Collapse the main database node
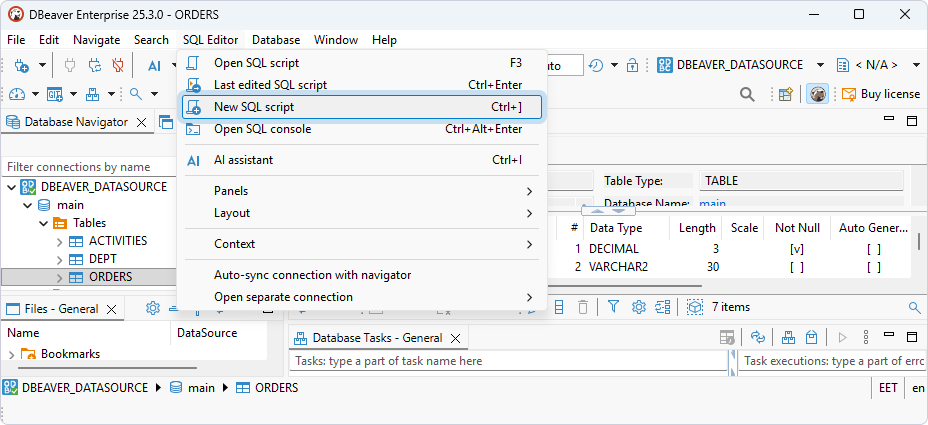Viewport: 928px width, 425px height. coord(27,205)
